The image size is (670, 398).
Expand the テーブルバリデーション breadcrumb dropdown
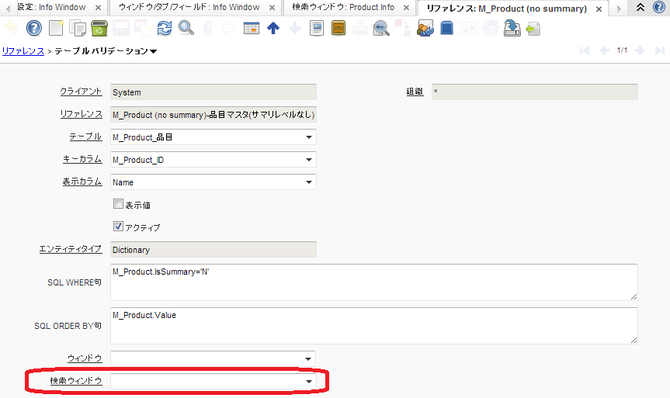coord(153,51)
